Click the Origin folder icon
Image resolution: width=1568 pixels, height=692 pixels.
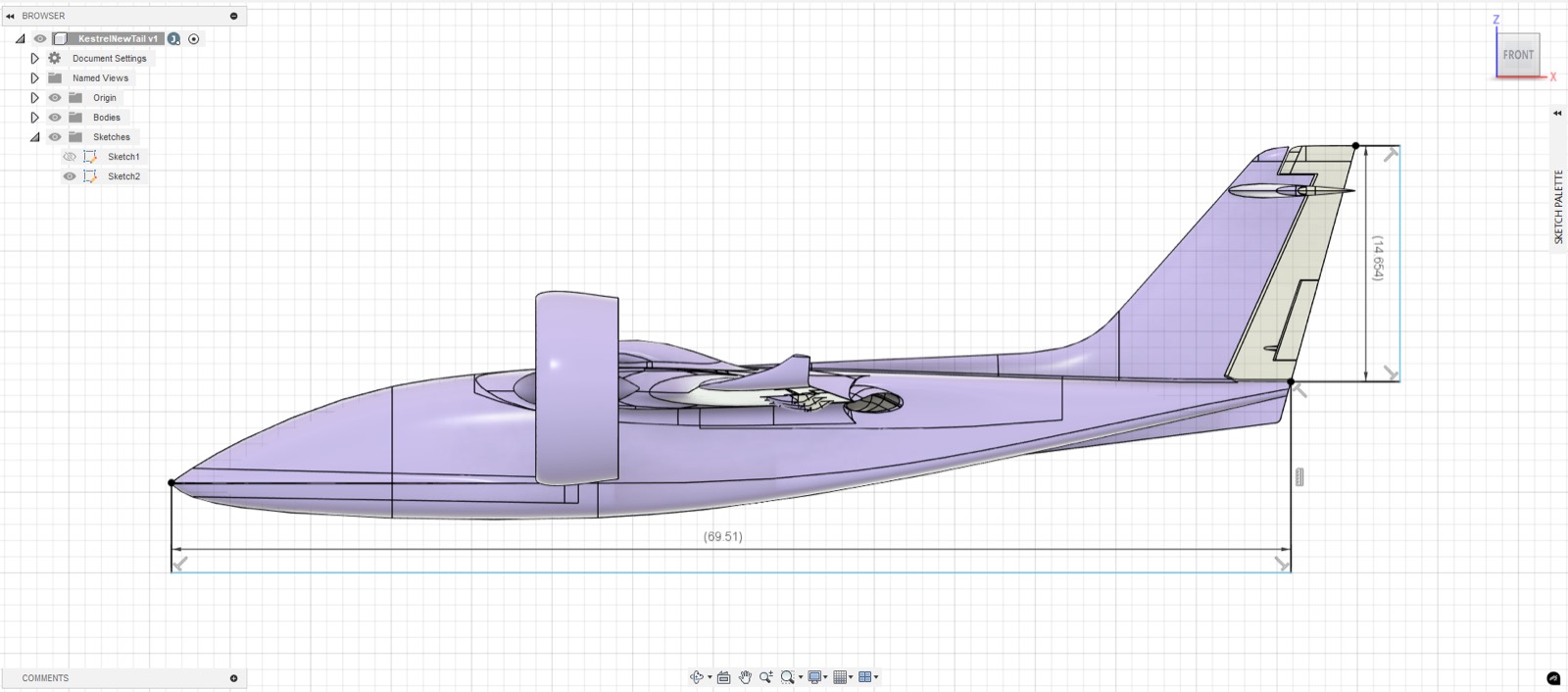[75, 98]
